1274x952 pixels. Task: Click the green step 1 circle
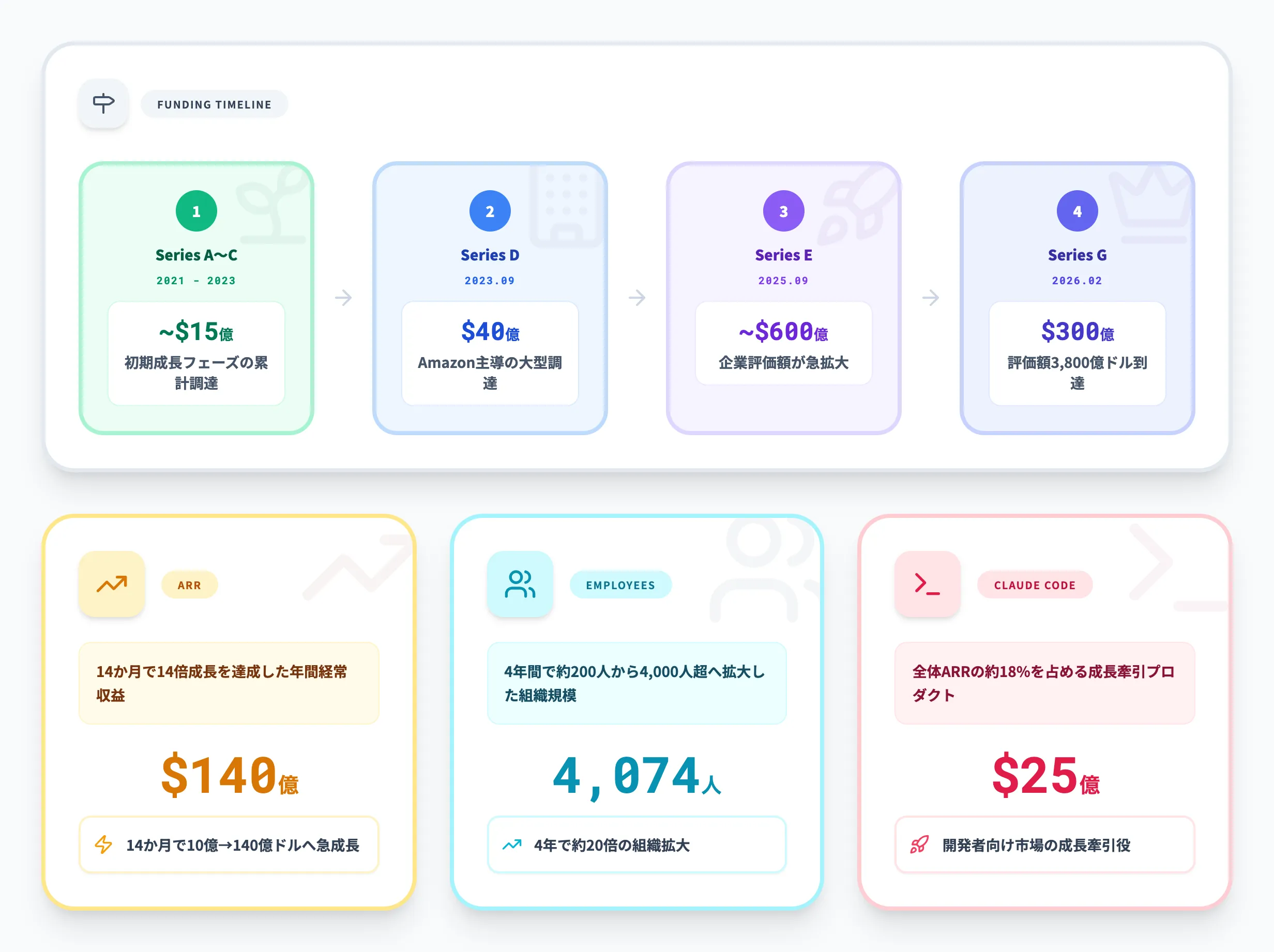(196, 211)
